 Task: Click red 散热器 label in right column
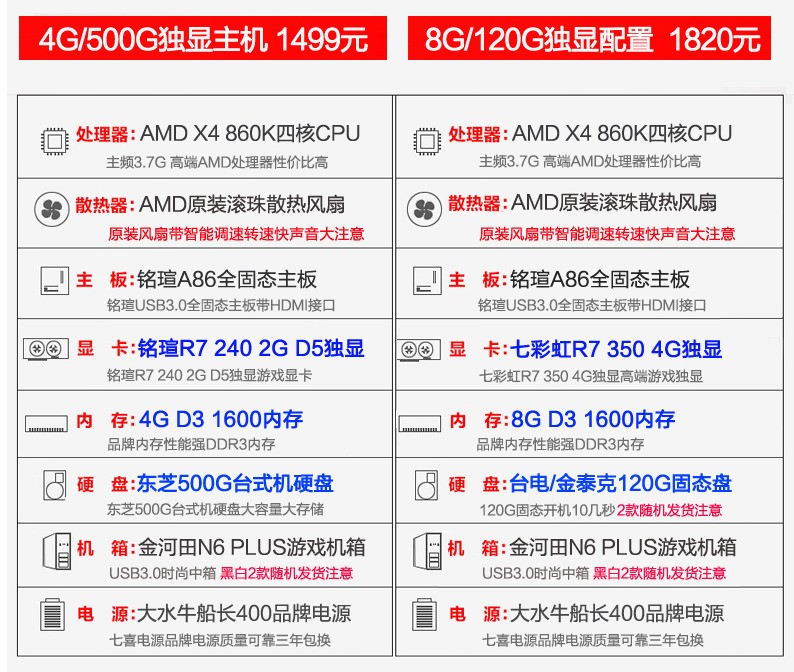(478, 203)
